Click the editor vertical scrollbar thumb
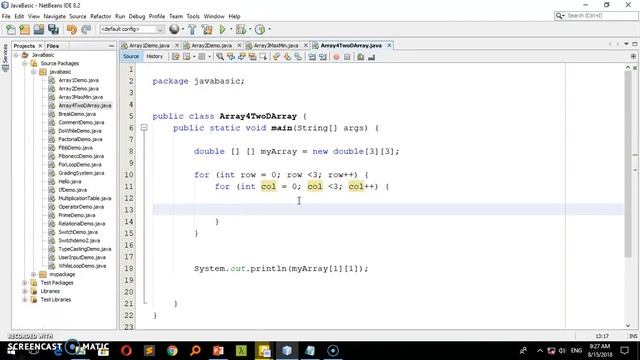640x360 pixels. pos(628,163)
